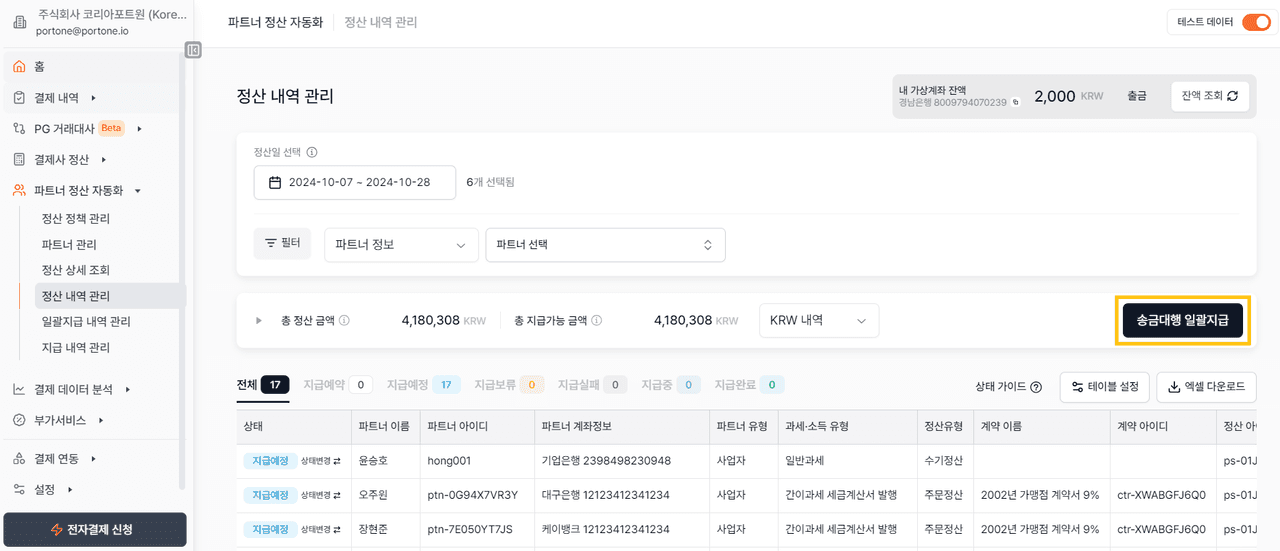
Task: Click the 송금대행 일괄지급 button
Action: click(1182, 321)
